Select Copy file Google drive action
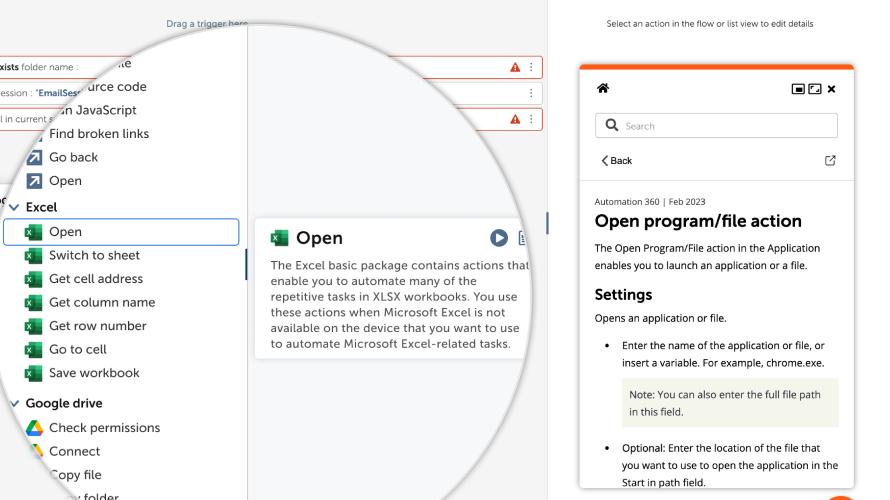This screenshot has width=890, height=500. [75, 475]
